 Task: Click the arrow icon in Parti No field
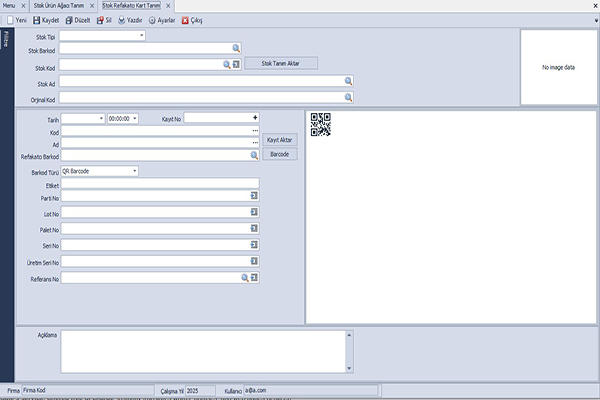pyautogui.click(x=255, y=198)
